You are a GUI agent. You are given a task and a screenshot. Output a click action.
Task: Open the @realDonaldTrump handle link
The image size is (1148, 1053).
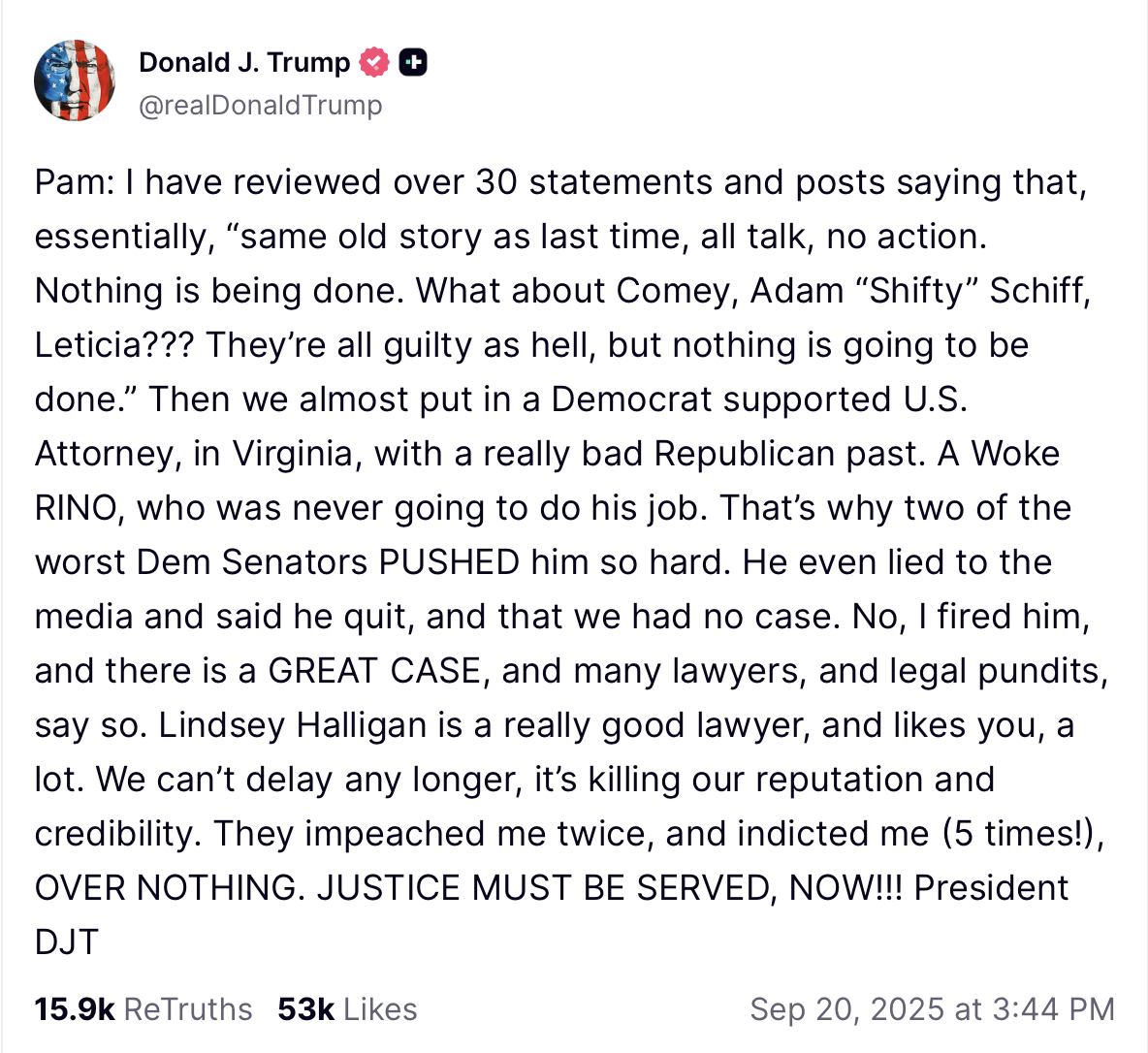pyautogui.click(x=261, y=105)
